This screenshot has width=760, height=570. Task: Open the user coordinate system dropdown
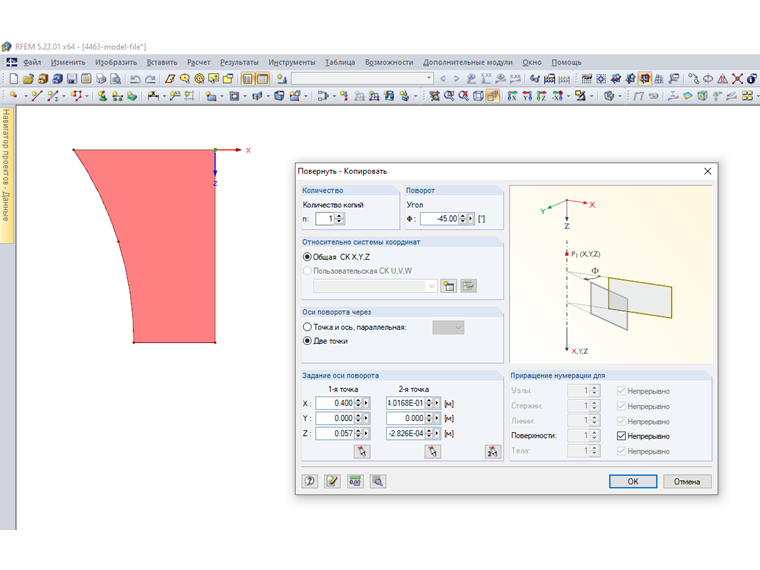[x=431, y=286]
